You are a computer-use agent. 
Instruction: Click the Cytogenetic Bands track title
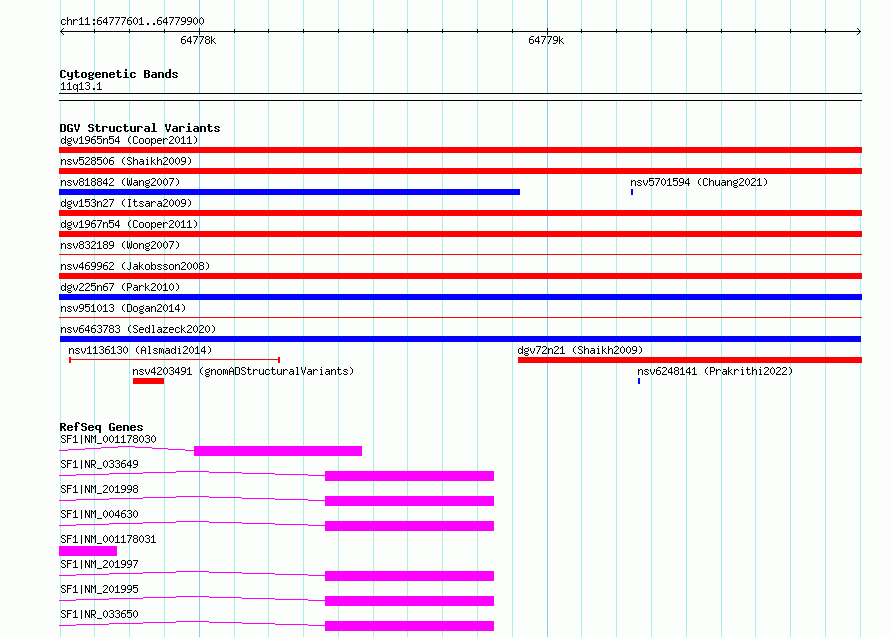pos(119,74)
